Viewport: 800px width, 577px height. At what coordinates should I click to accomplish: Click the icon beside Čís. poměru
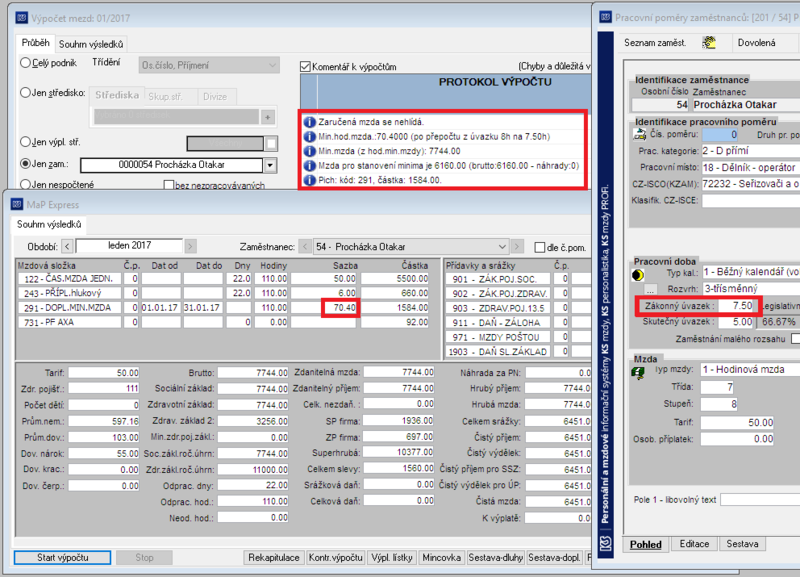[x=639, y=135]
